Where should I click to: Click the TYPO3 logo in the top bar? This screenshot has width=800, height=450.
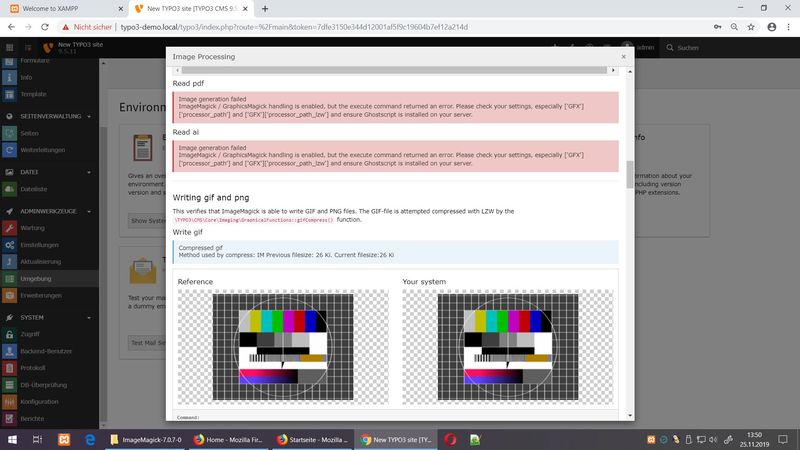coord(48,47)
